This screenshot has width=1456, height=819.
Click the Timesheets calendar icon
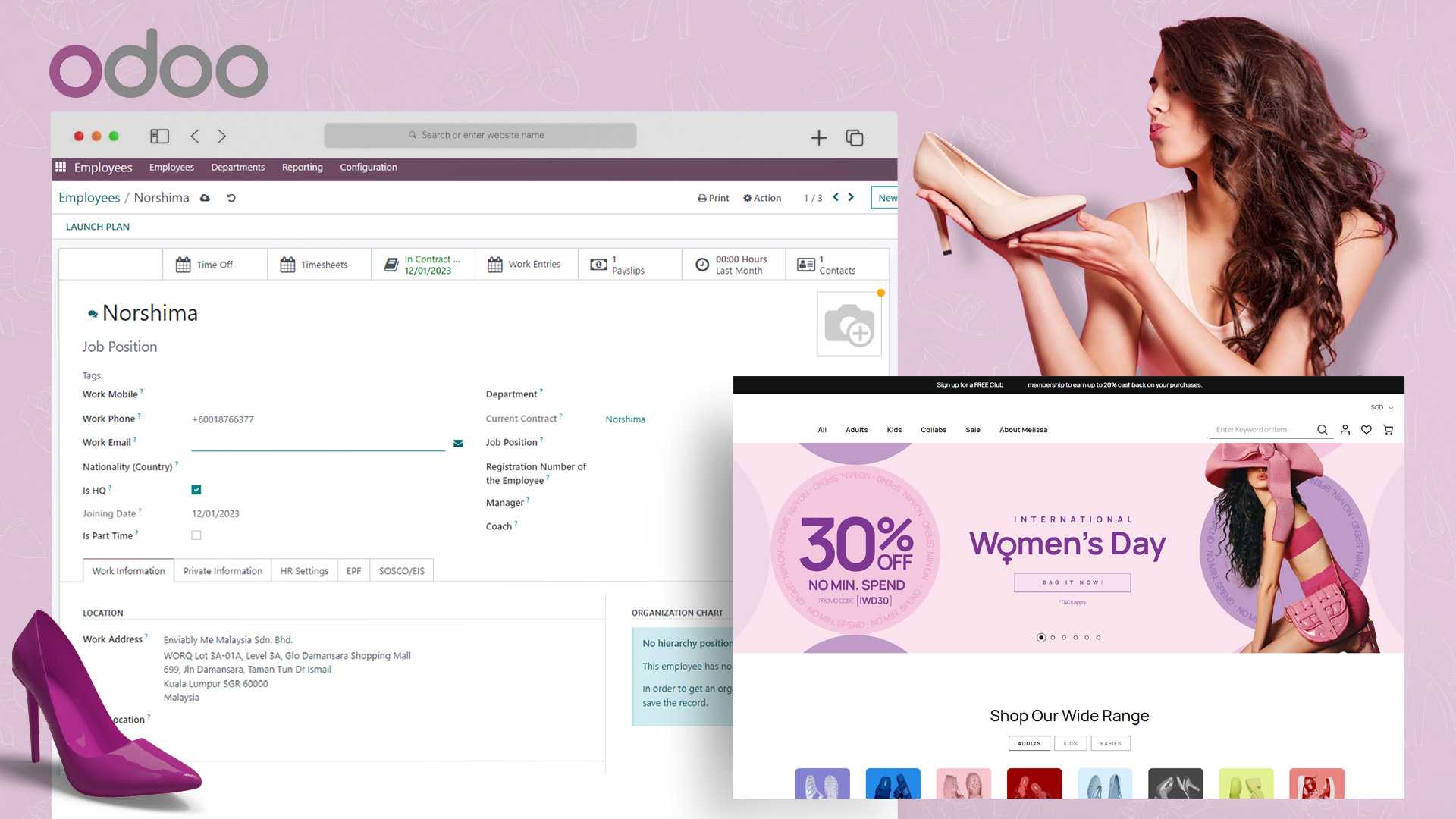(x=288, y=264)
